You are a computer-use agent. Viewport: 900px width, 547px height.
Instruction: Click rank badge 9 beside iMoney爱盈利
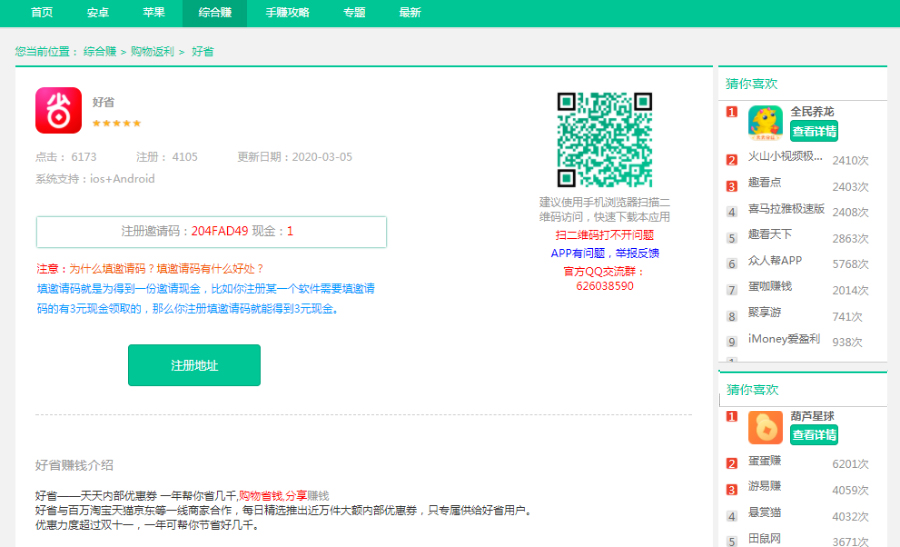[731, 342]
